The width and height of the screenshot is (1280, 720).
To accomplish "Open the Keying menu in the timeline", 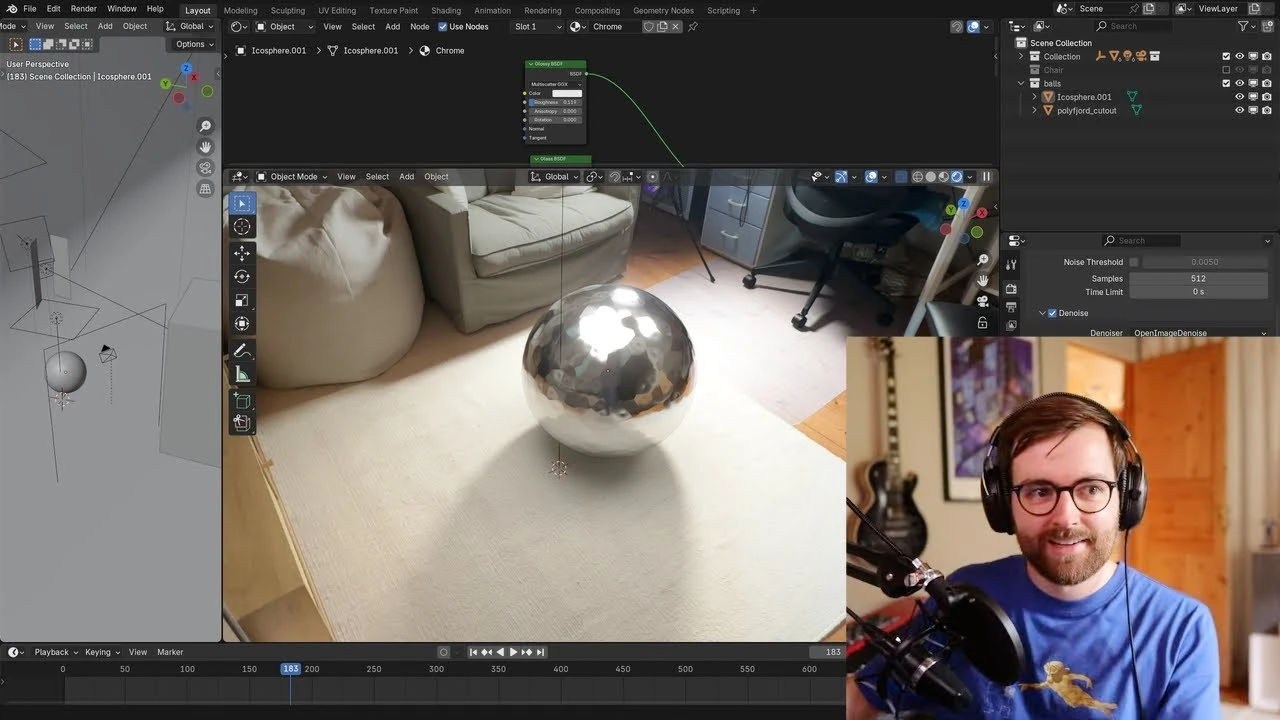I will point(101,652).
